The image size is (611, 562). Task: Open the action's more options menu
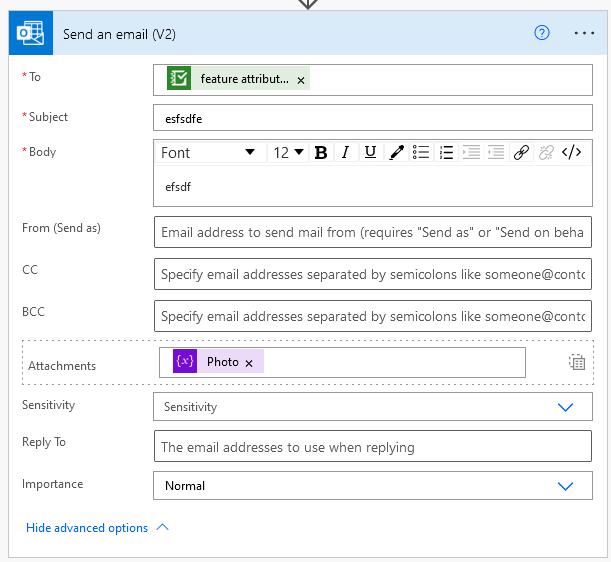tap(584, 32)
